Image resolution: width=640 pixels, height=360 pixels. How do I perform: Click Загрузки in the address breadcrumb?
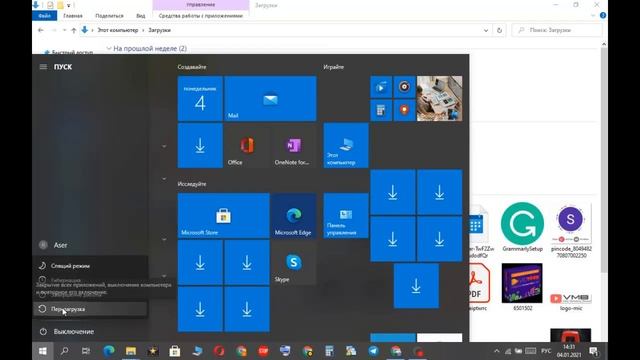coord(160,30)
